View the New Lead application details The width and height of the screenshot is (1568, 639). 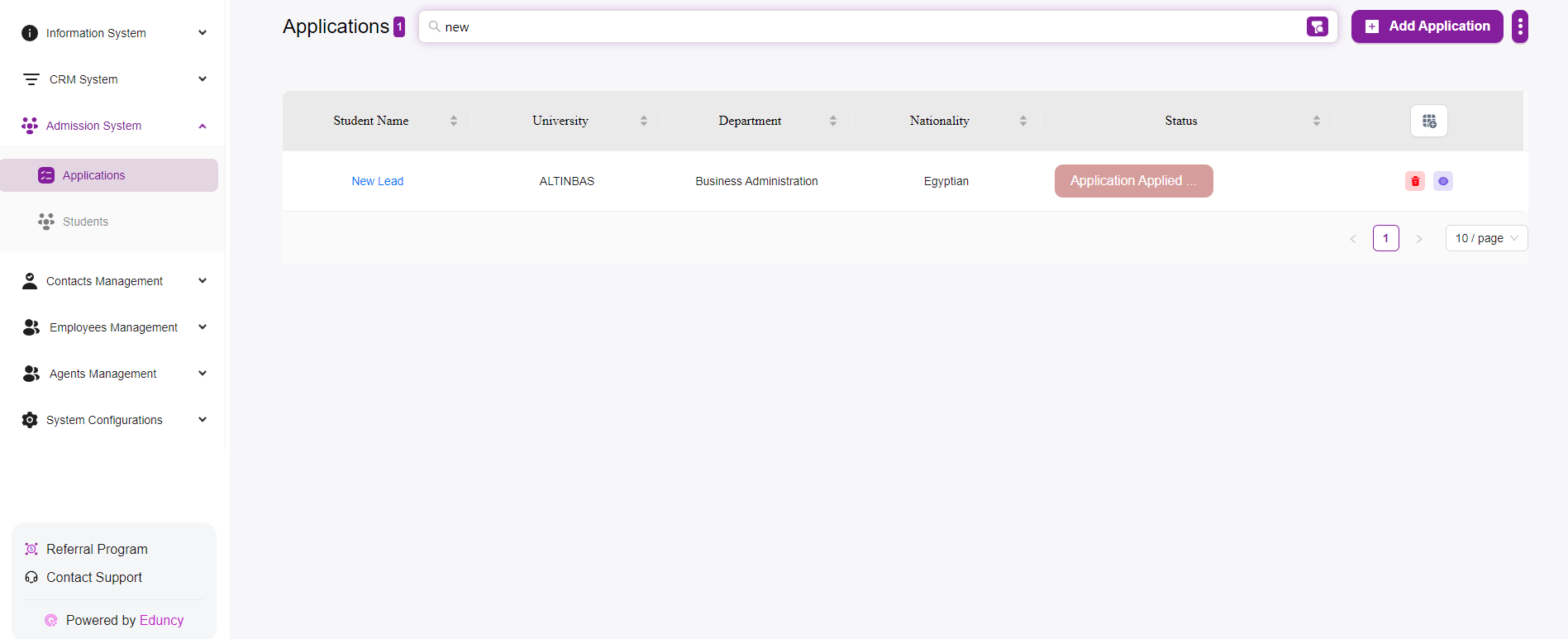(1442, 181)
